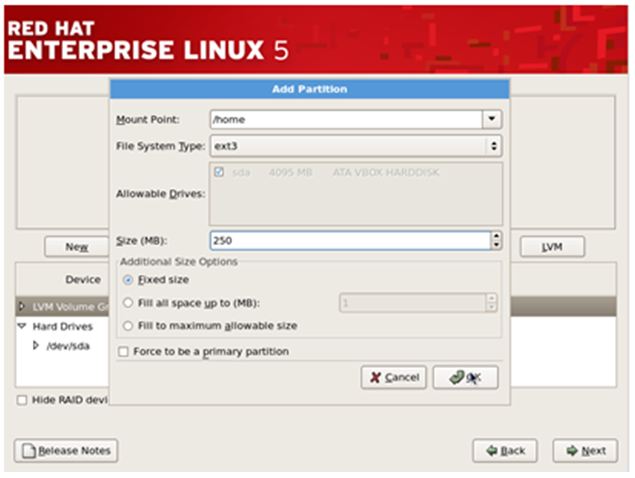Viewport: 635px width, 478px height.
Task: Click the 4095 MB size text of sda
Action: click(x=290, y=173)
